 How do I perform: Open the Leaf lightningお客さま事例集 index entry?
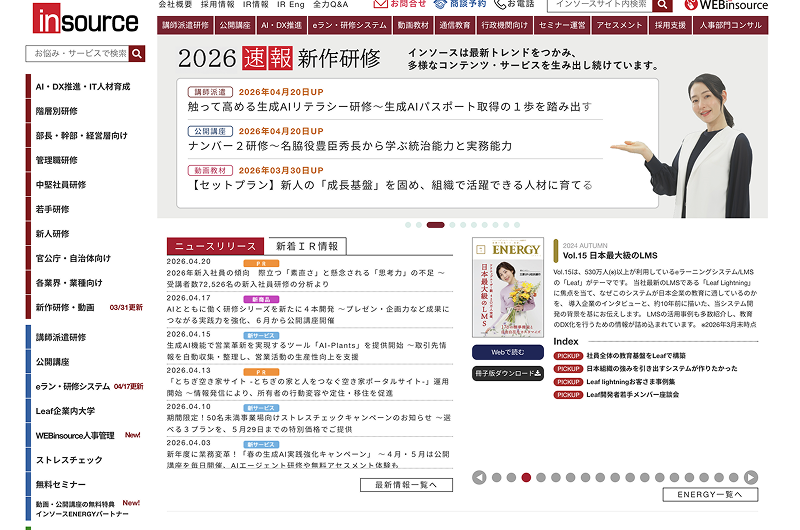click(631, 382)
